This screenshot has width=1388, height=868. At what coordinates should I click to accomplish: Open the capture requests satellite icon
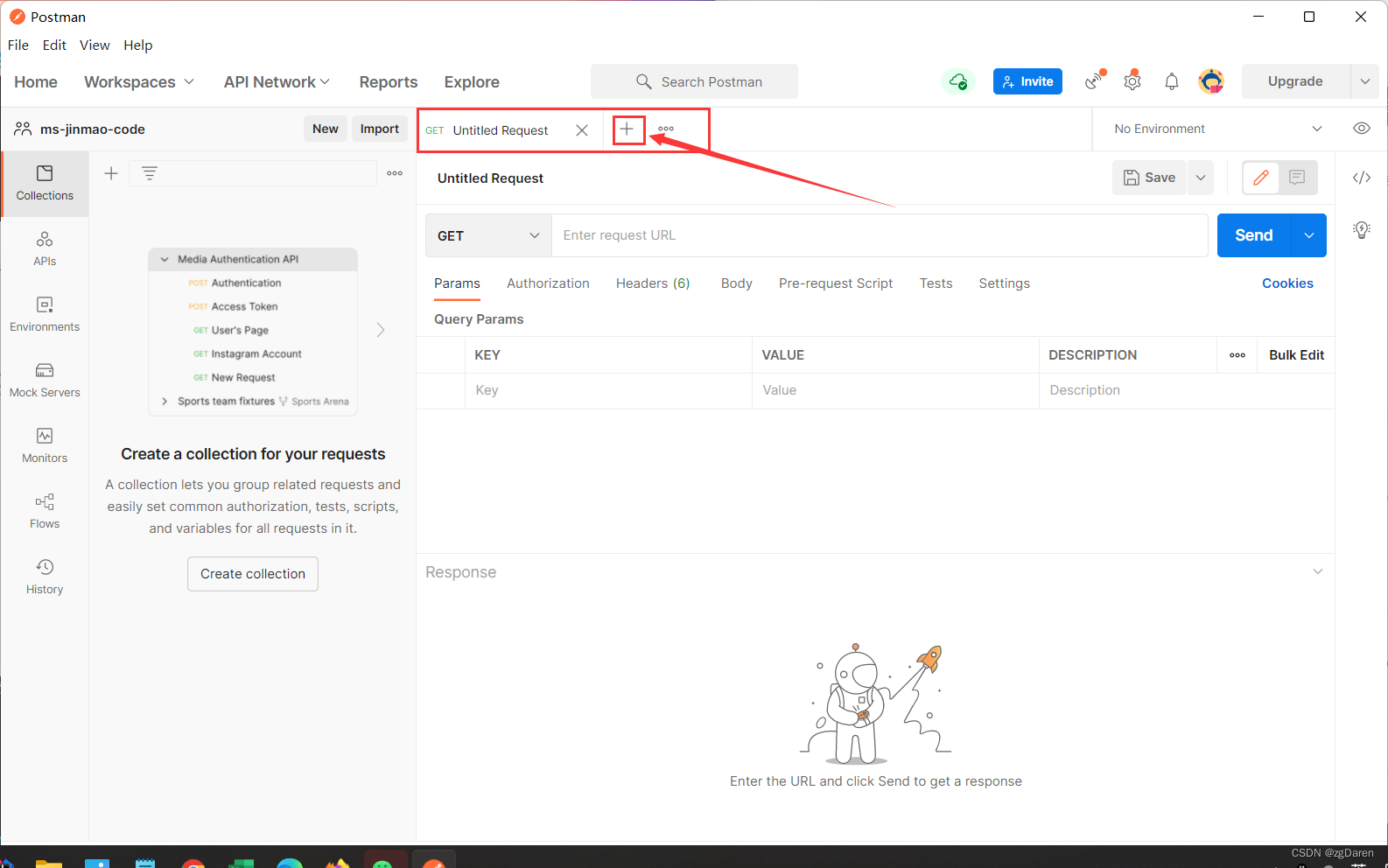(1095, 80)
